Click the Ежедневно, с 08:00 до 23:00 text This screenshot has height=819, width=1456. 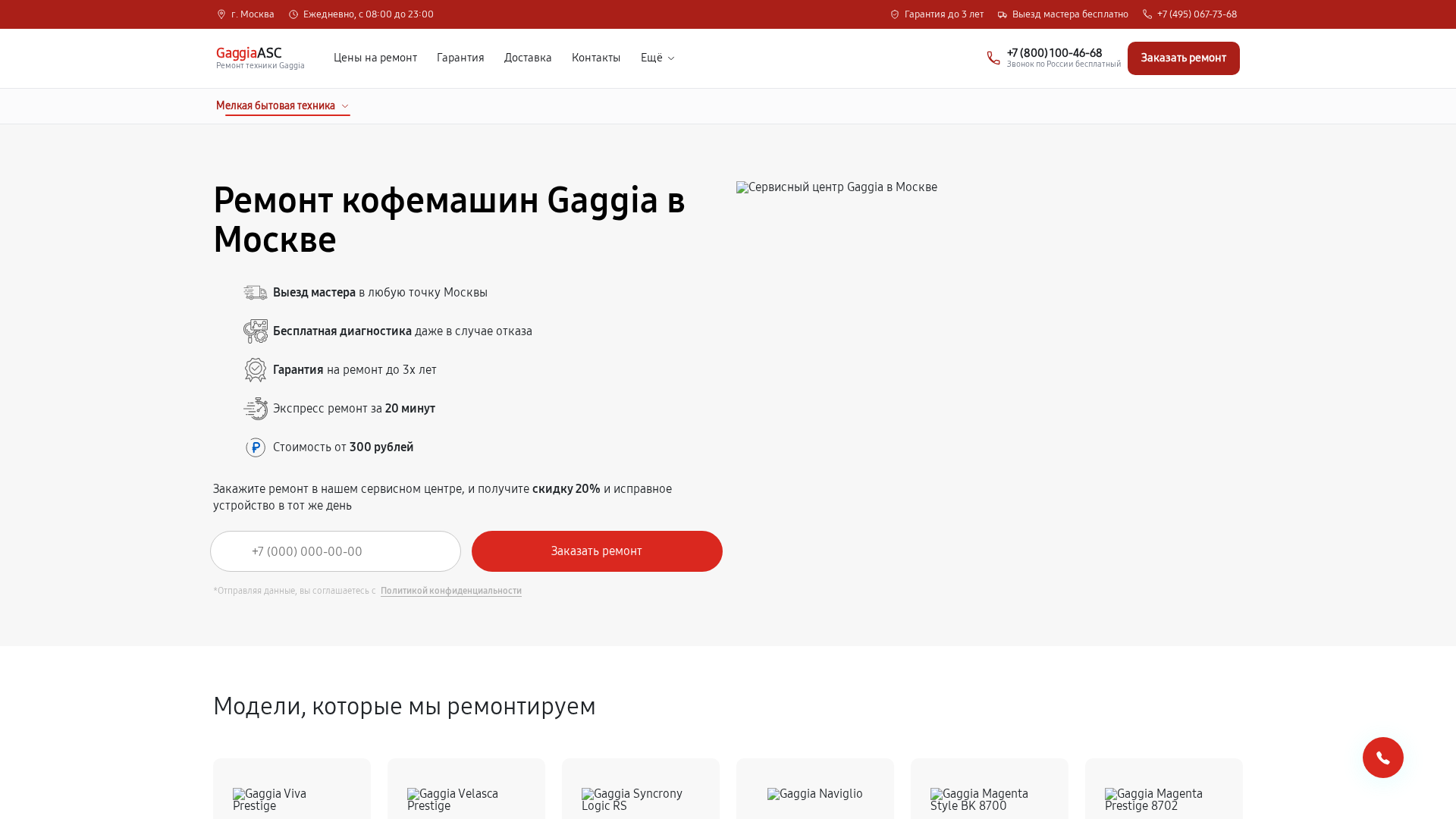[x=369, y=14]
